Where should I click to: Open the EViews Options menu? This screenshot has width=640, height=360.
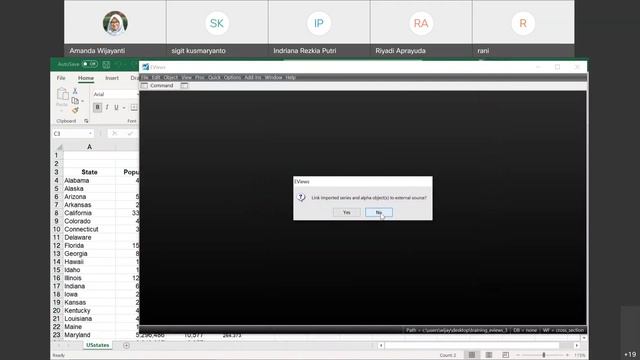tap(232, 77)
